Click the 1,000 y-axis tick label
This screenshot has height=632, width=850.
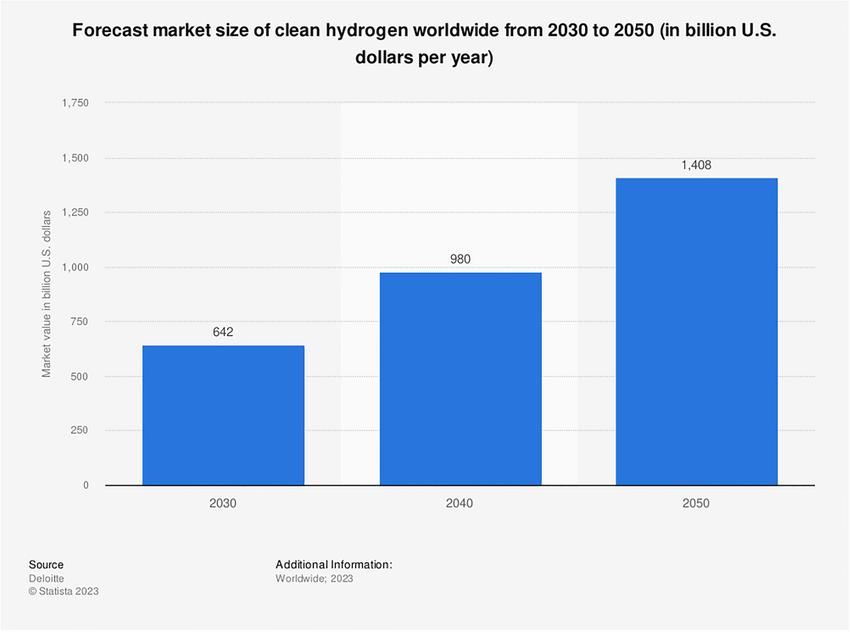coord(75,267)
